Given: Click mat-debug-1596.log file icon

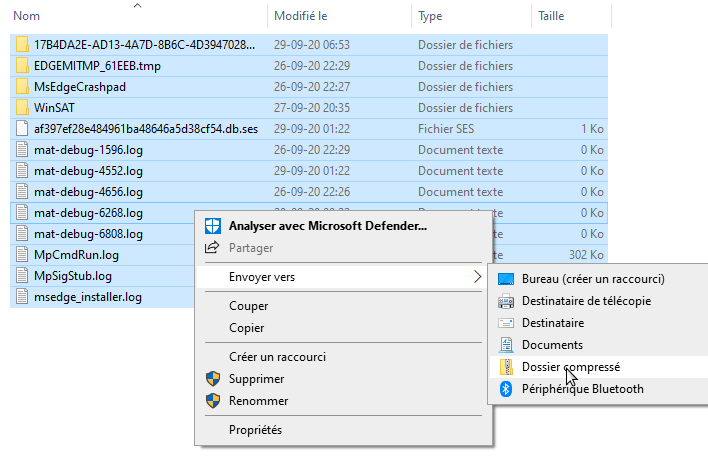Looking at the screenshot, I should pos(22,150).
